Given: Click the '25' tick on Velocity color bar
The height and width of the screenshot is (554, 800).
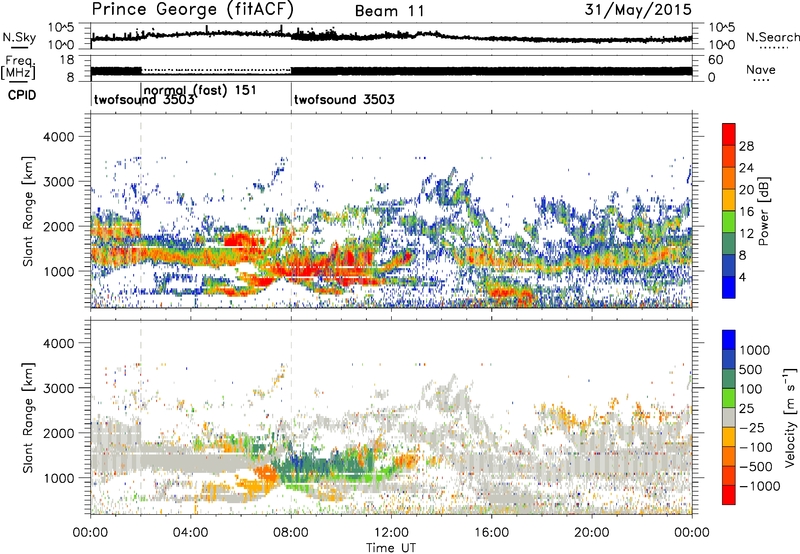Looking at the screenshot, I should (747, 408).
